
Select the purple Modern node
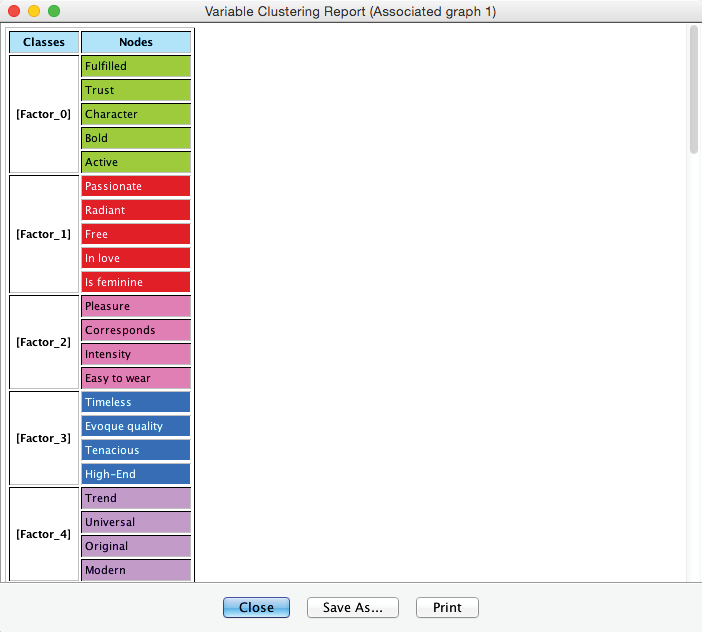[136, 570]
